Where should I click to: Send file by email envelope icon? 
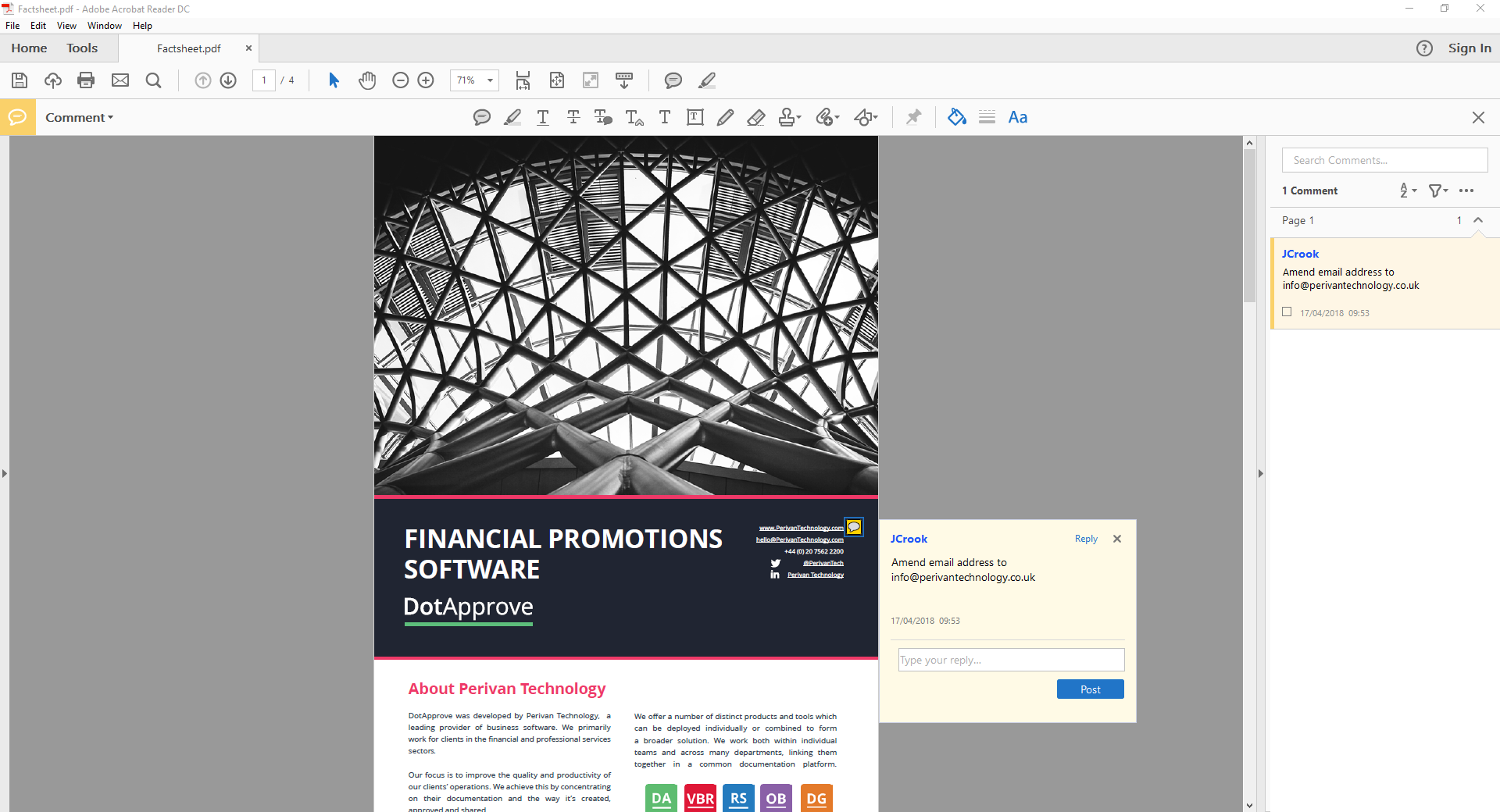(120, 80)
